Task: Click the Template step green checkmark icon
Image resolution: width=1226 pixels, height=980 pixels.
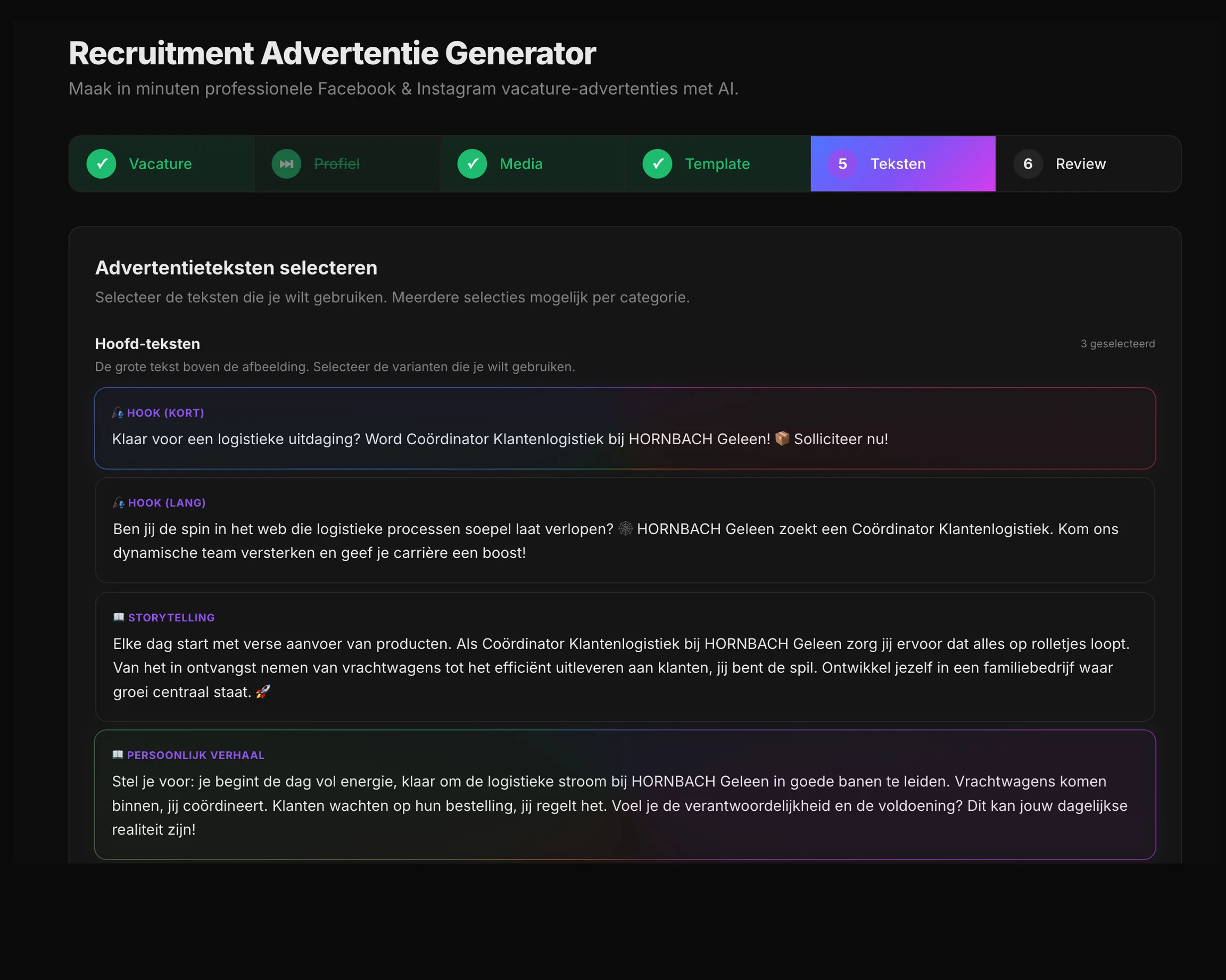Action: pos(657,164)
